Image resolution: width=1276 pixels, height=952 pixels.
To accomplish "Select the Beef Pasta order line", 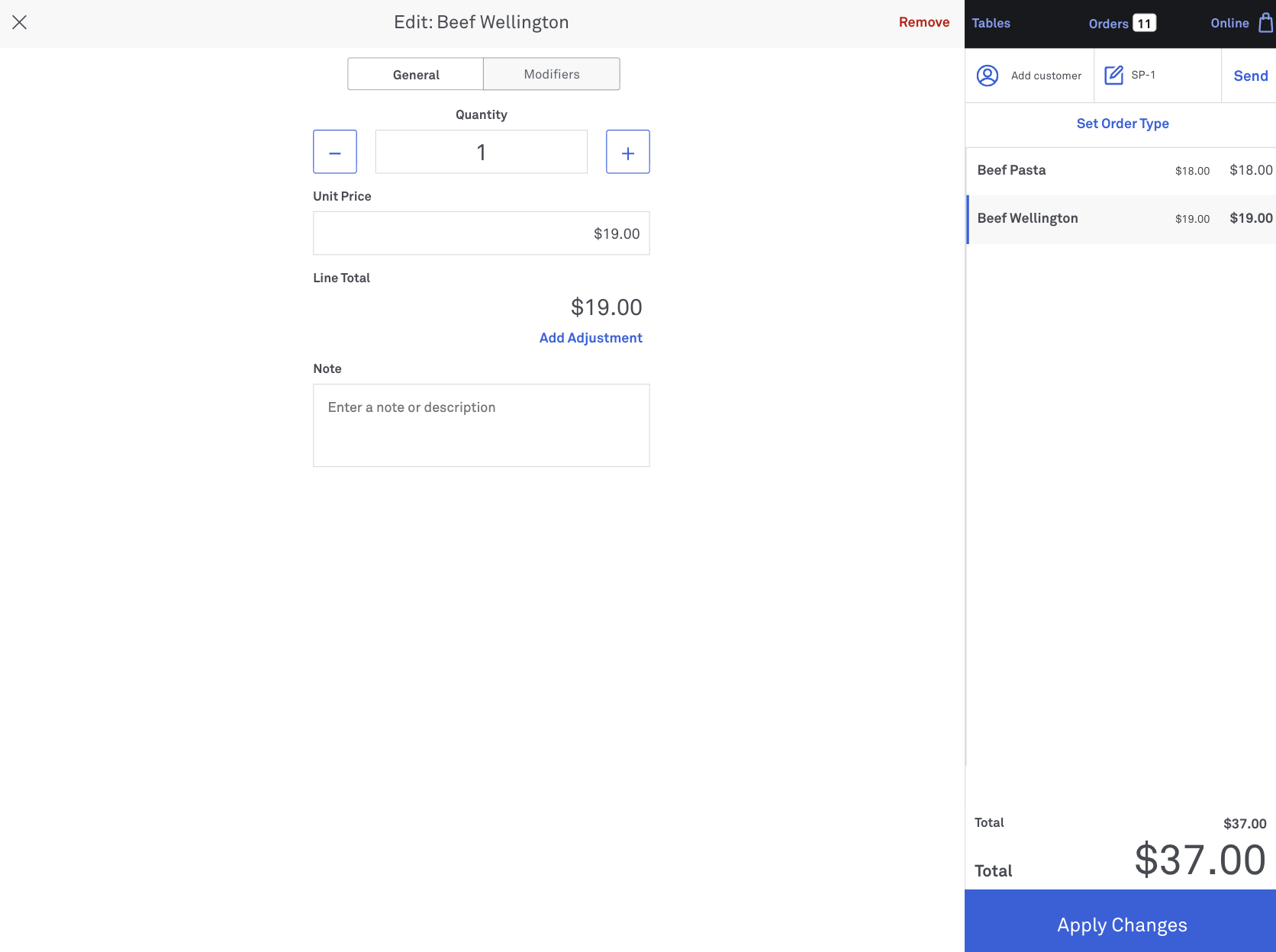I will (1121, 171).
